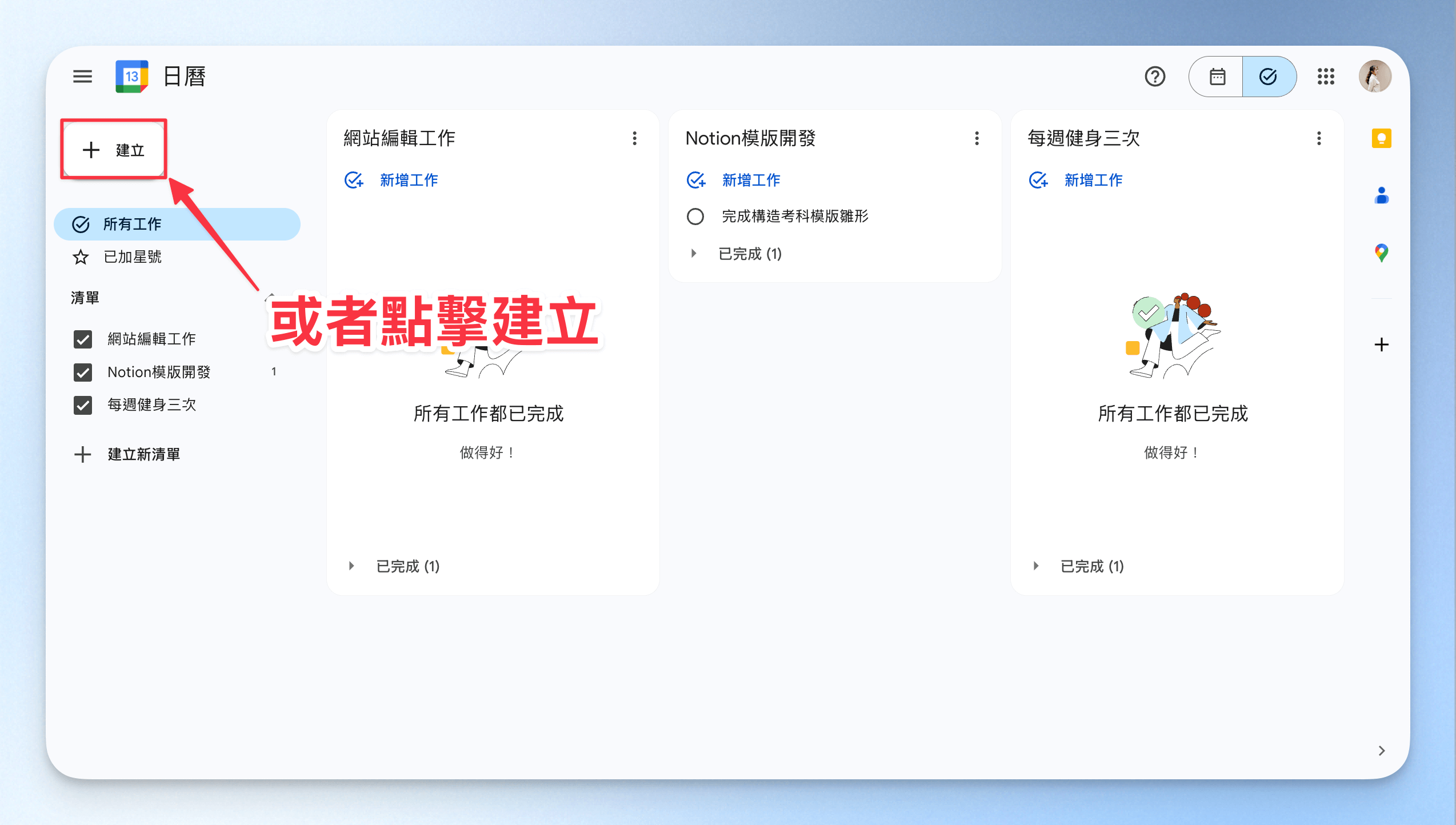Switch to the Tasks view icon
The width and height of the screenshot is (1456, 825).
pyautogui.click(x=1268, y=76)
